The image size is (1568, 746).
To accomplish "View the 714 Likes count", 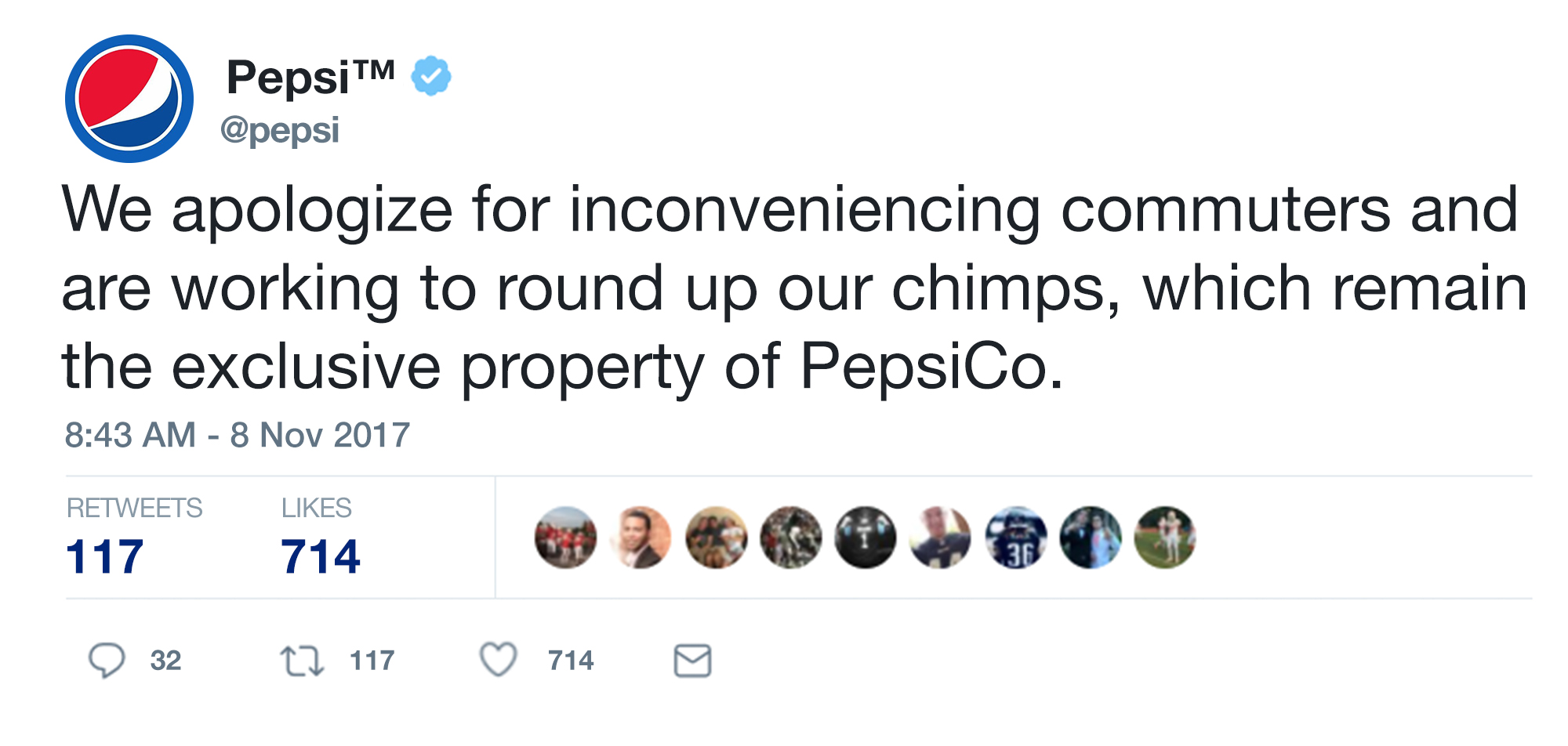I will pyautogui.click(x=321, y=538).
